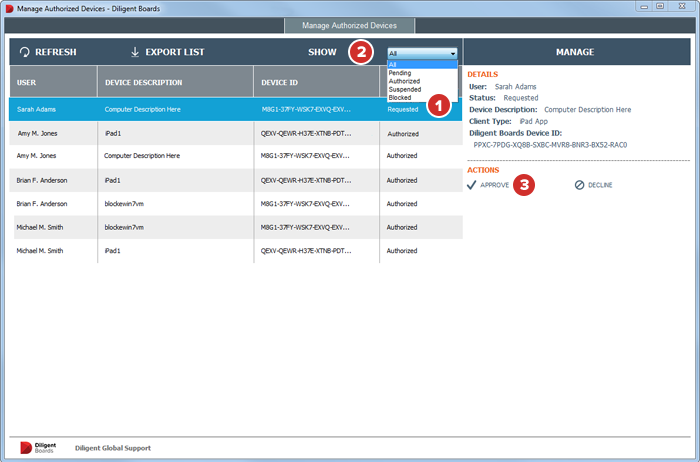Image resolution: width=700 pixels, height=462 pixels.
Task: Click 'Authorized' status in Amy Jones iPad1 row
Action: (403, 134)
